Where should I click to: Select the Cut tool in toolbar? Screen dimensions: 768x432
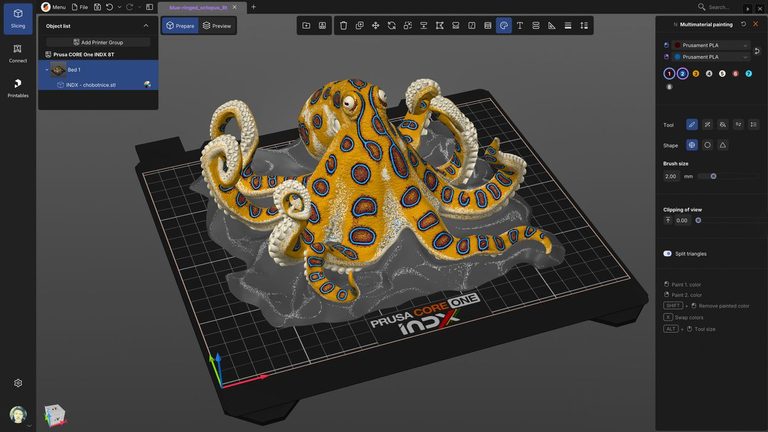click(x=440, y=25)
